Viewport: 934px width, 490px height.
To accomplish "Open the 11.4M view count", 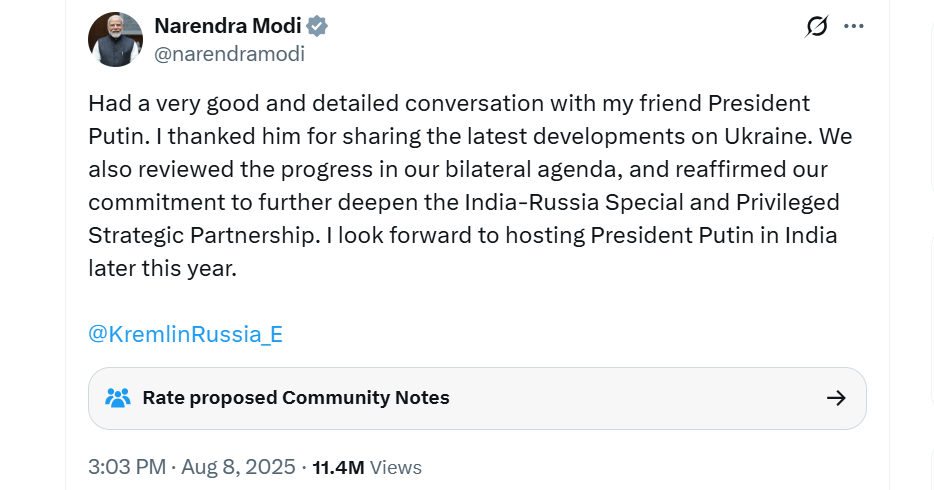I will [x=338, y=467].
